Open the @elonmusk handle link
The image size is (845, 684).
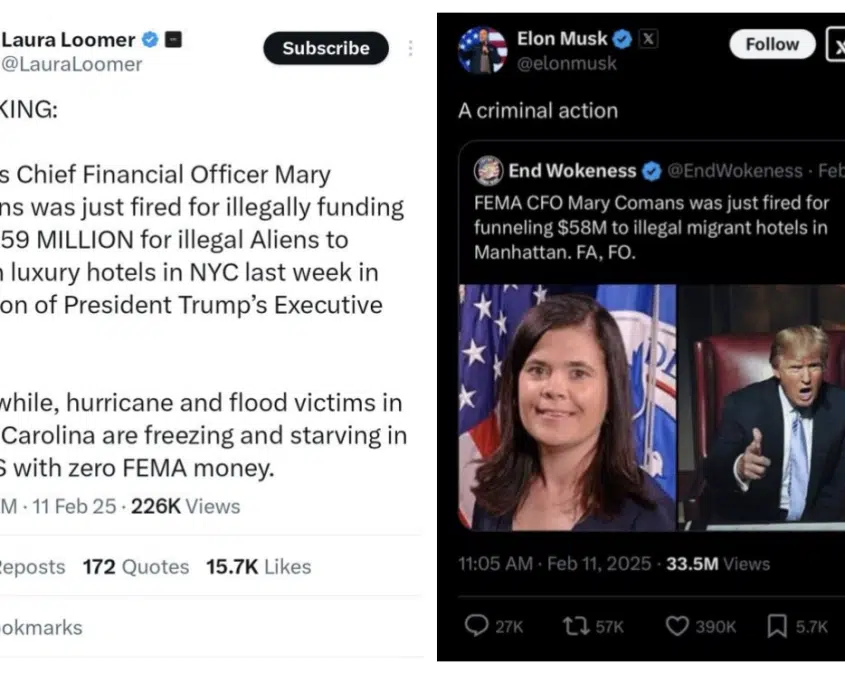click(x=567, y=64)
